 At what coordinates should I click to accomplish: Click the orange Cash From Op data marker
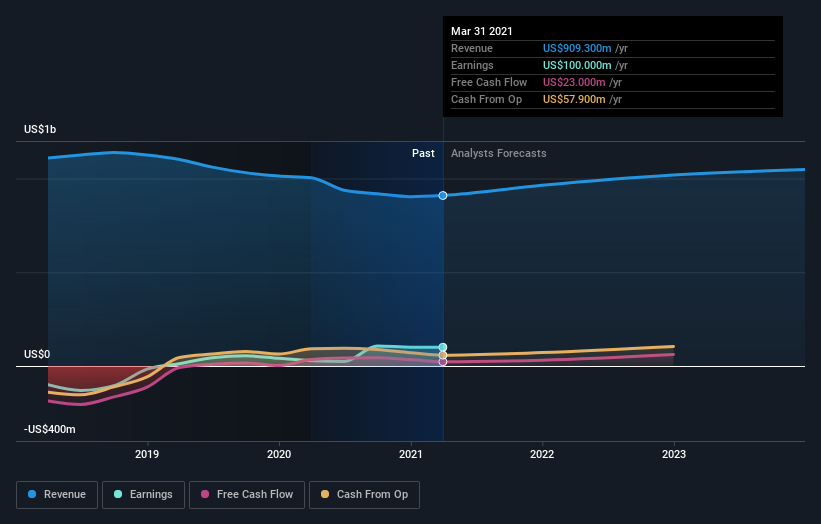[443, 355]
